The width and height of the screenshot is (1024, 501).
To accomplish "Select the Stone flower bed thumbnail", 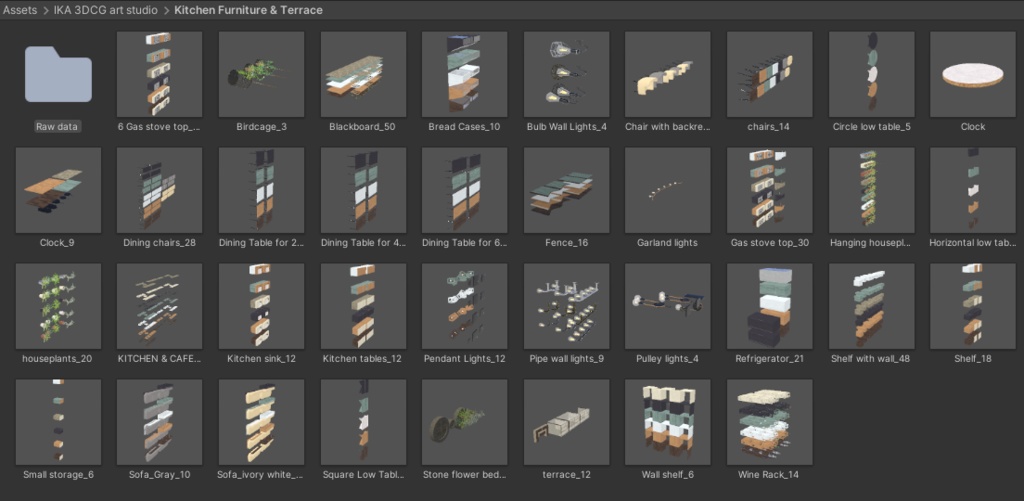I will [464, 422].
